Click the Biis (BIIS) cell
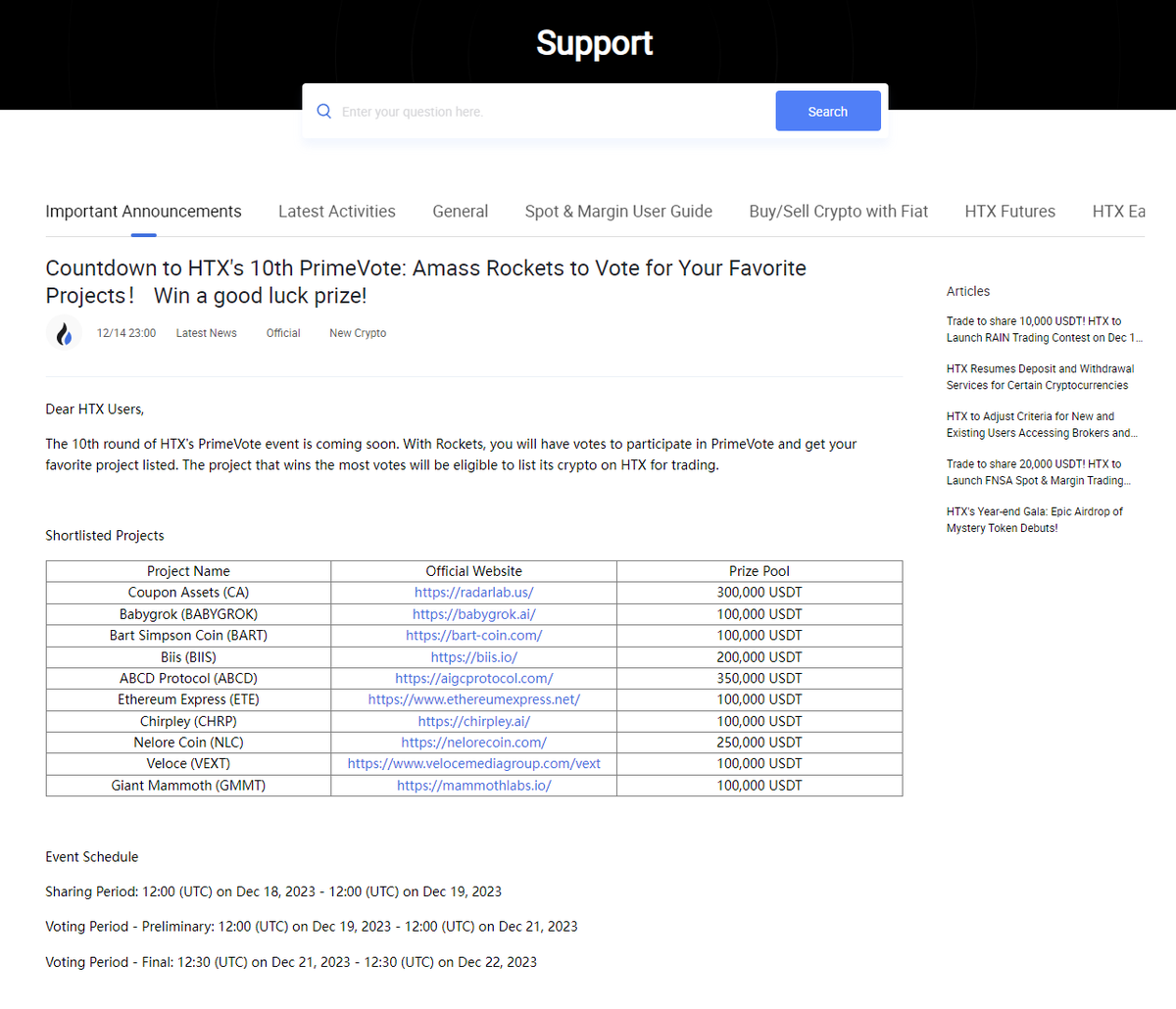Screen dimensions: 1176x1009 point(188,657)
